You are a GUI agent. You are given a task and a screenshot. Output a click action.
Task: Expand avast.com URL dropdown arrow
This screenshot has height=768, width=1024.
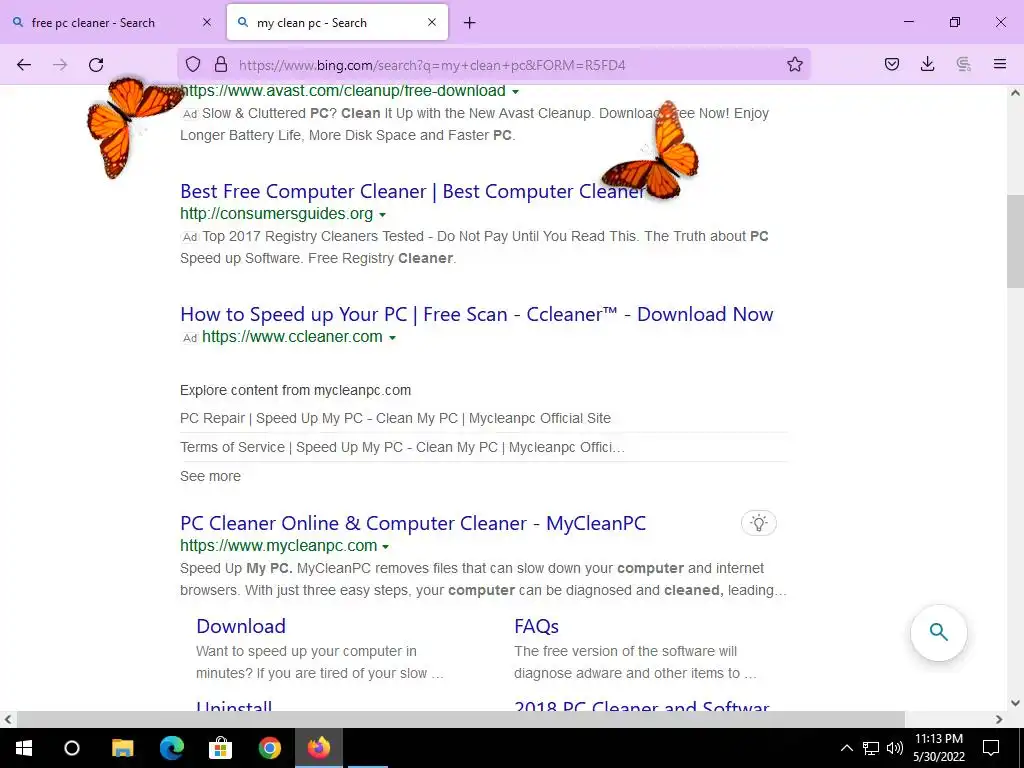[x=515, y=91]
